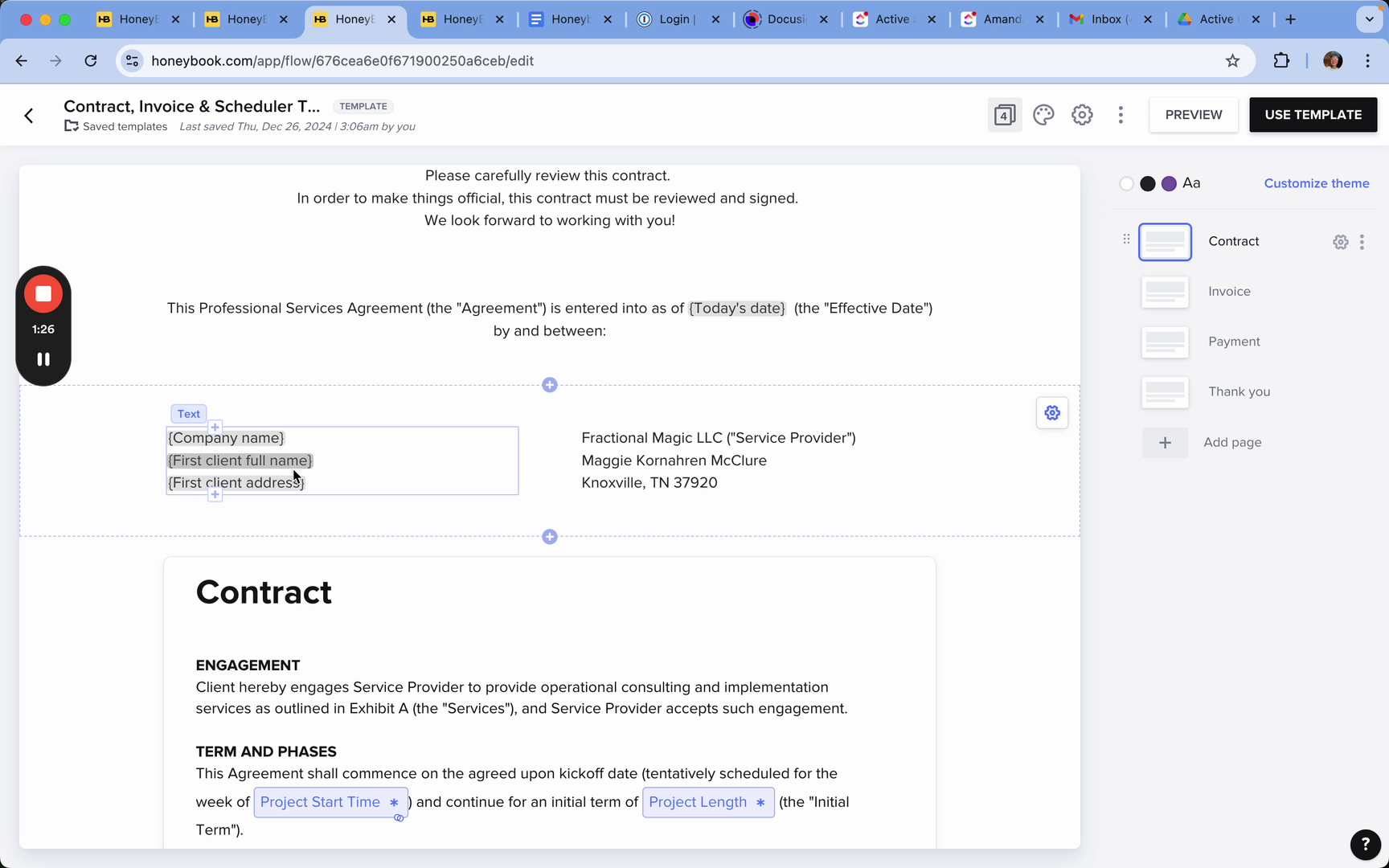Click the TERM AND PHASES heading

point(266,752)
